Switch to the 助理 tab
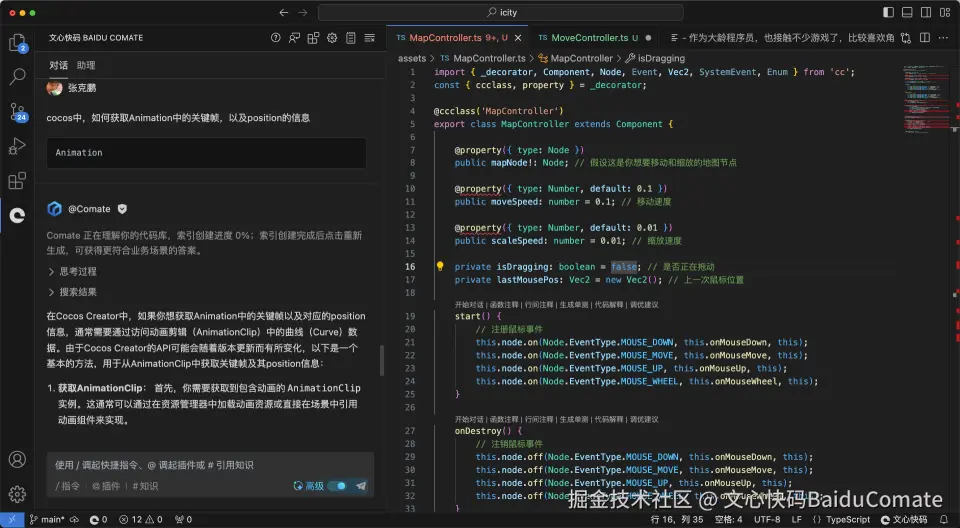The height and width of the screenshot is (528, 960). point(86,65)
